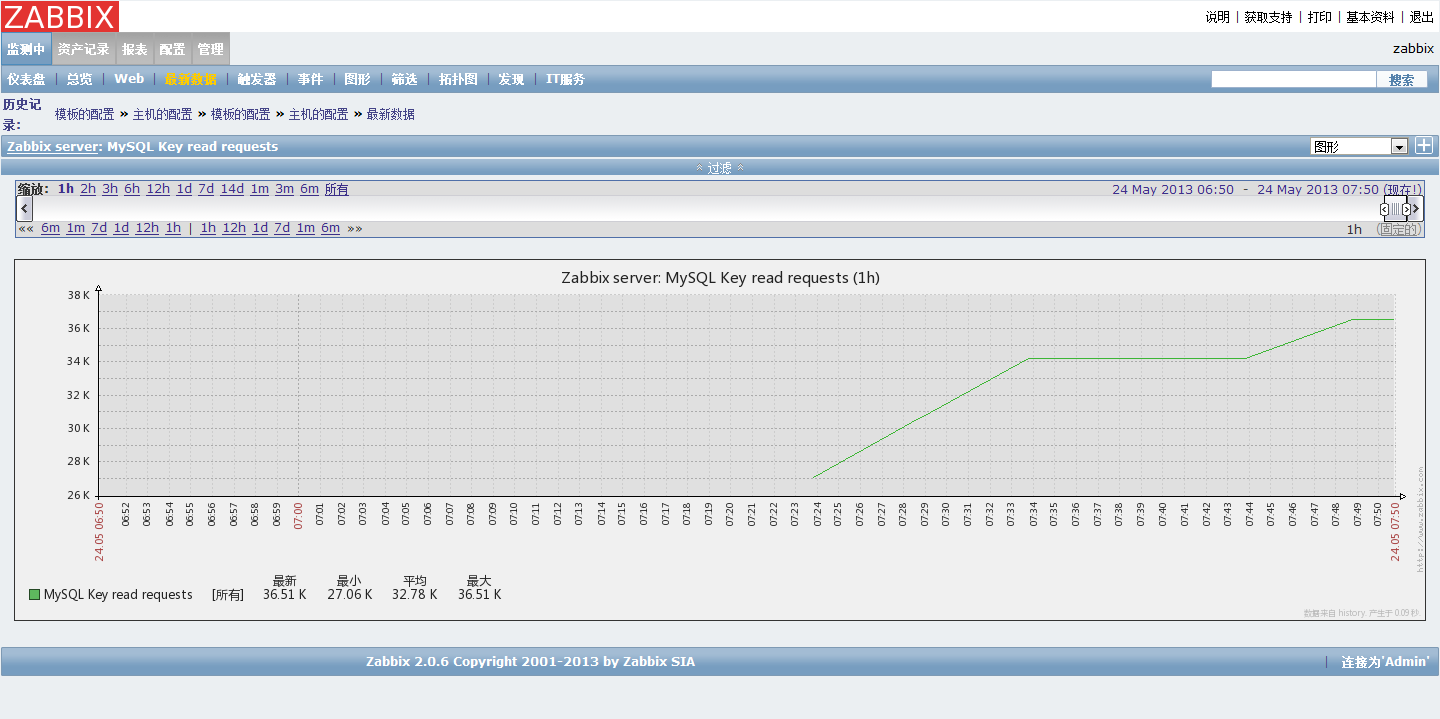The image size is (1440, 719).
Task: Go to 总览 submenu
Action: [x=79, y=79]
